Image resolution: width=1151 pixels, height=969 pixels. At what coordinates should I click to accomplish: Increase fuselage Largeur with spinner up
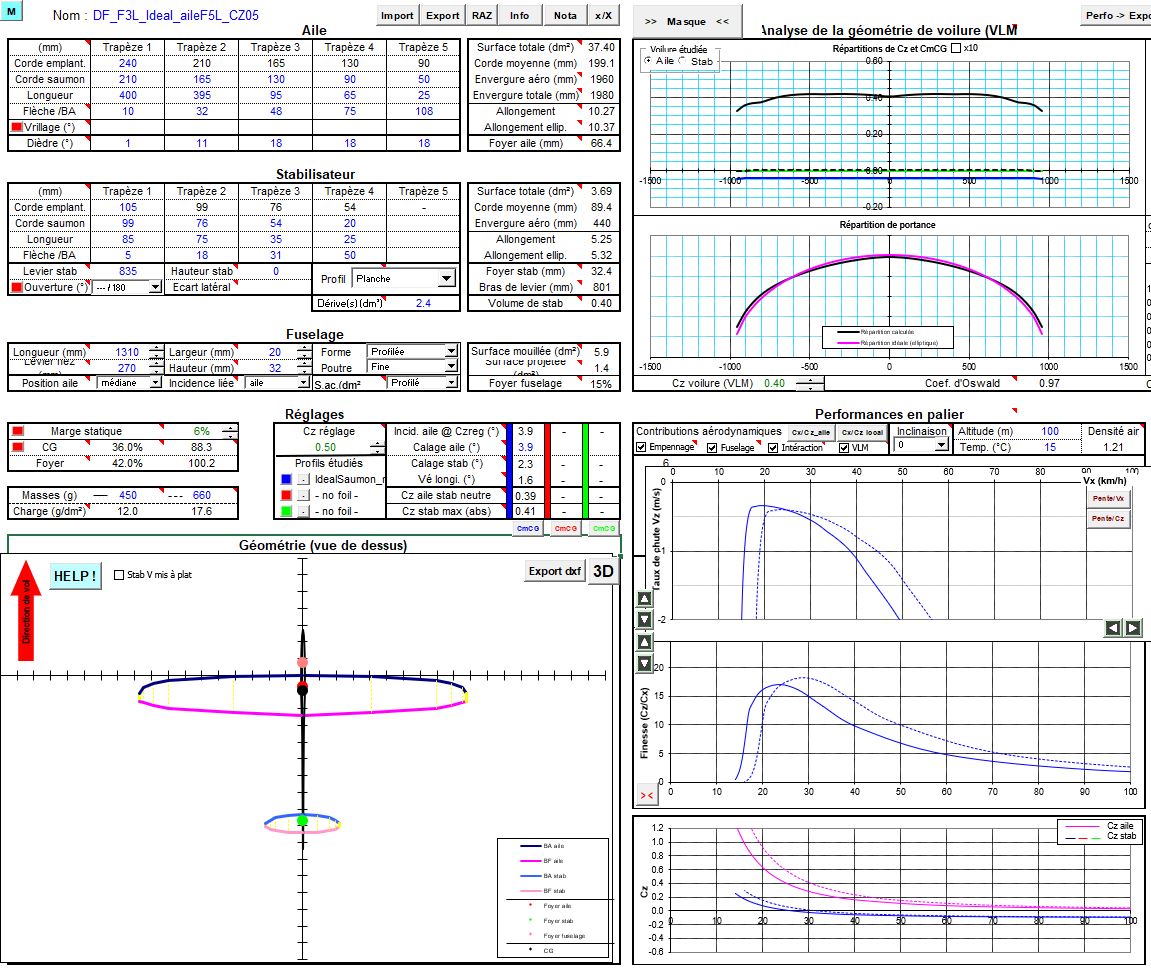(x=304, y=348)
